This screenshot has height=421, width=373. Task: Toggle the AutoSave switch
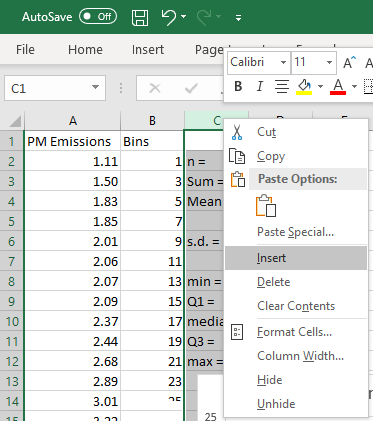98,17
